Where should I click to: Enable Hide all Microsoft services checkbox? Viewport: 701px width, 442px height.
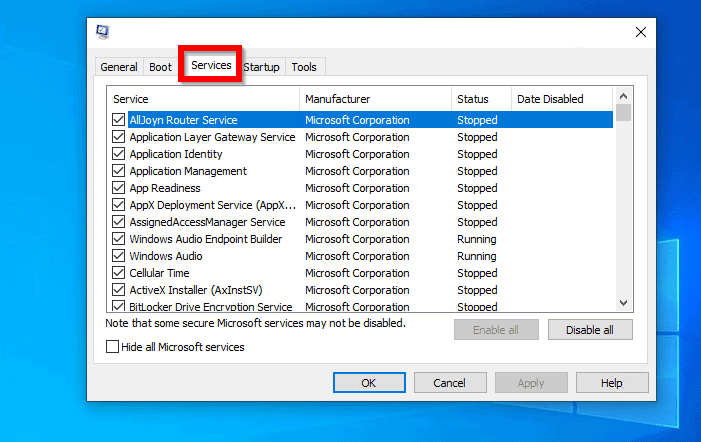(113, 347)
